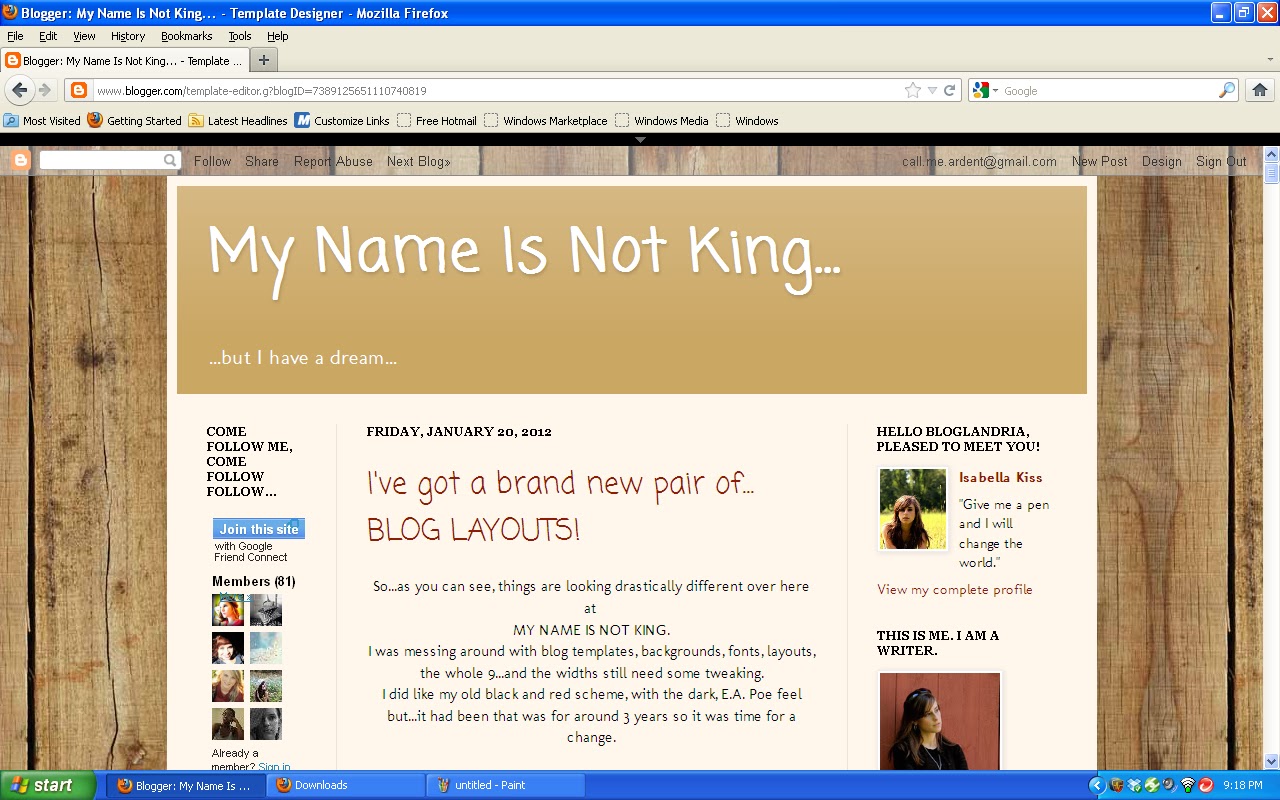This screenshot has width=1280, height=800.
Task: Open the Windows Marketplace bookmark
Action: click(x=546, y=120)
